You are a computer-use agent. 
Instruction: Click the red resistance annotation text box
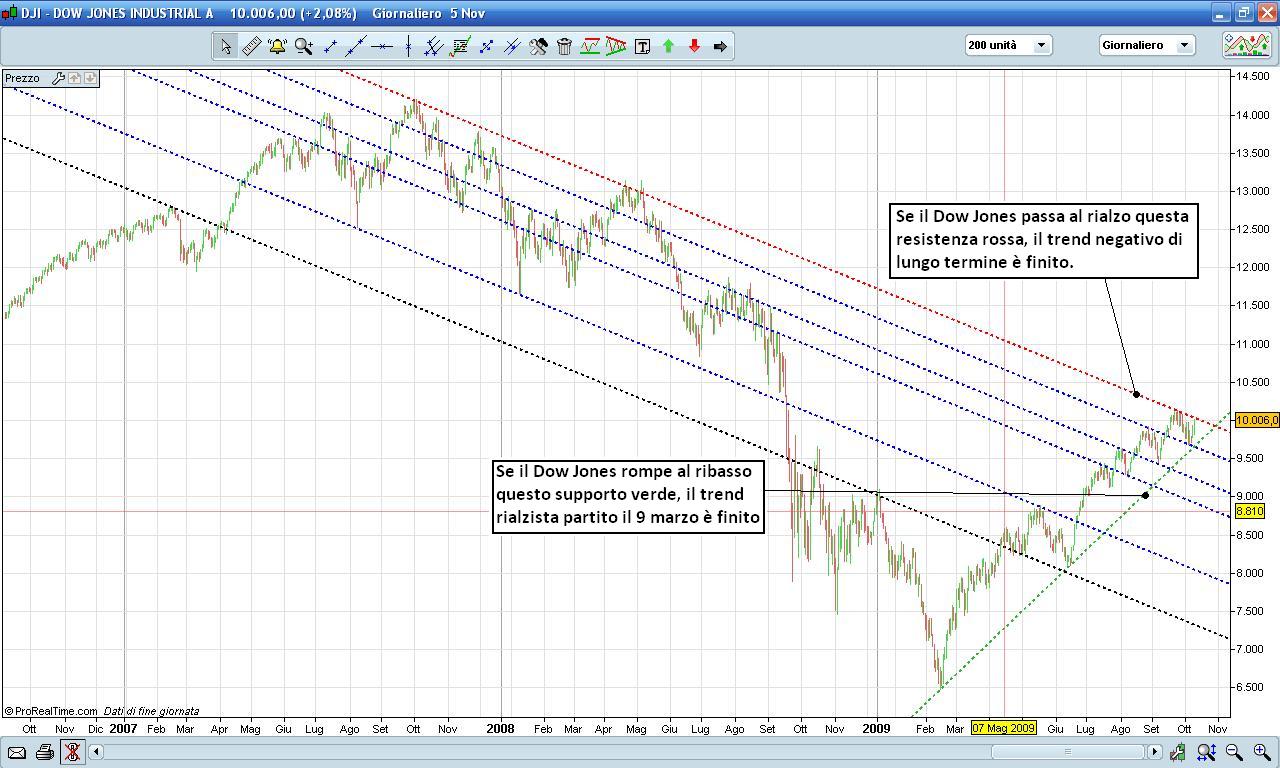click(x=1043, y=240)
